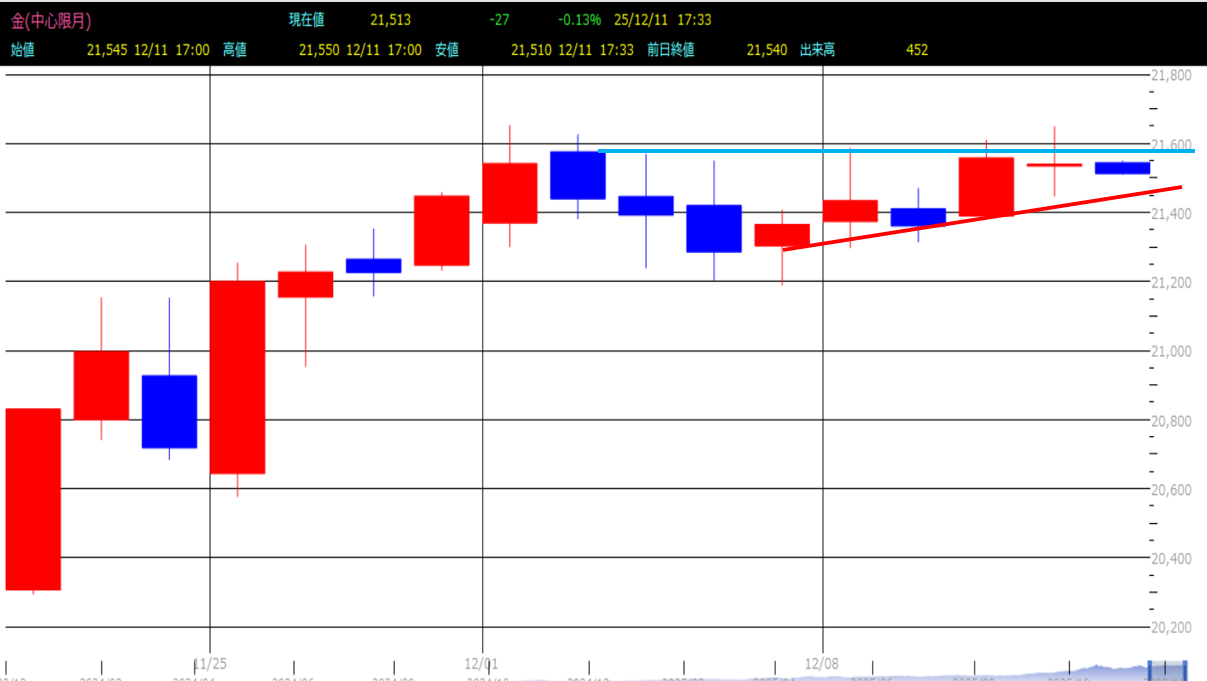Select the blue horizontal resistance line
Image resolution: width=1207 pixels, height=681 pixels.
880,151
